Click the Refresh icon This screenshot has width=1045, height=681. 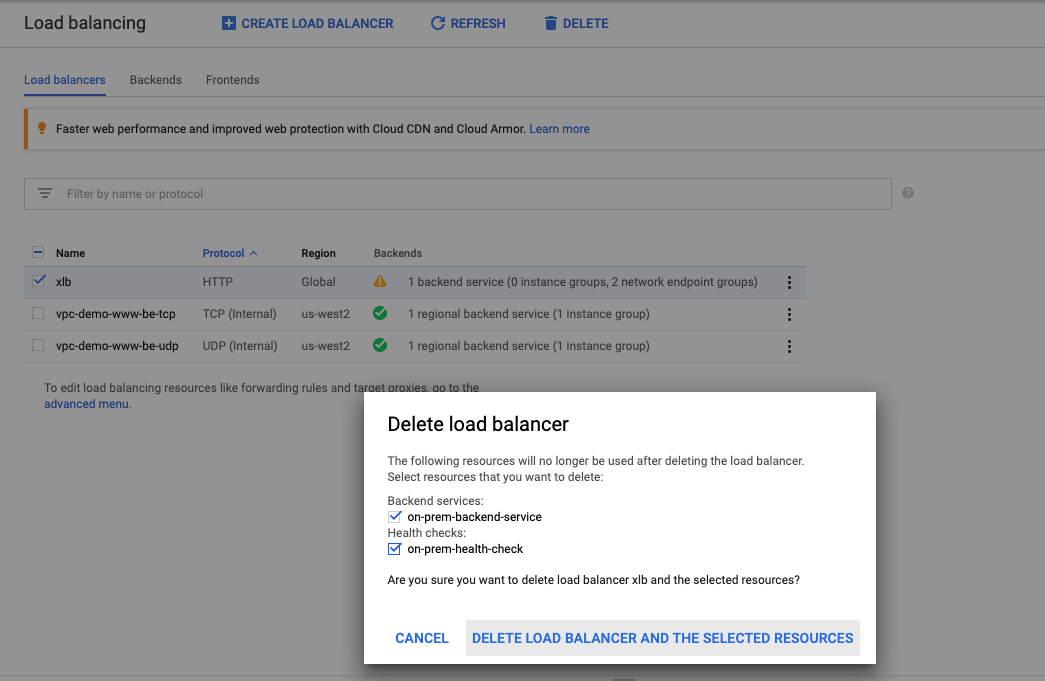pyautogui.click(x=437, y=23)
